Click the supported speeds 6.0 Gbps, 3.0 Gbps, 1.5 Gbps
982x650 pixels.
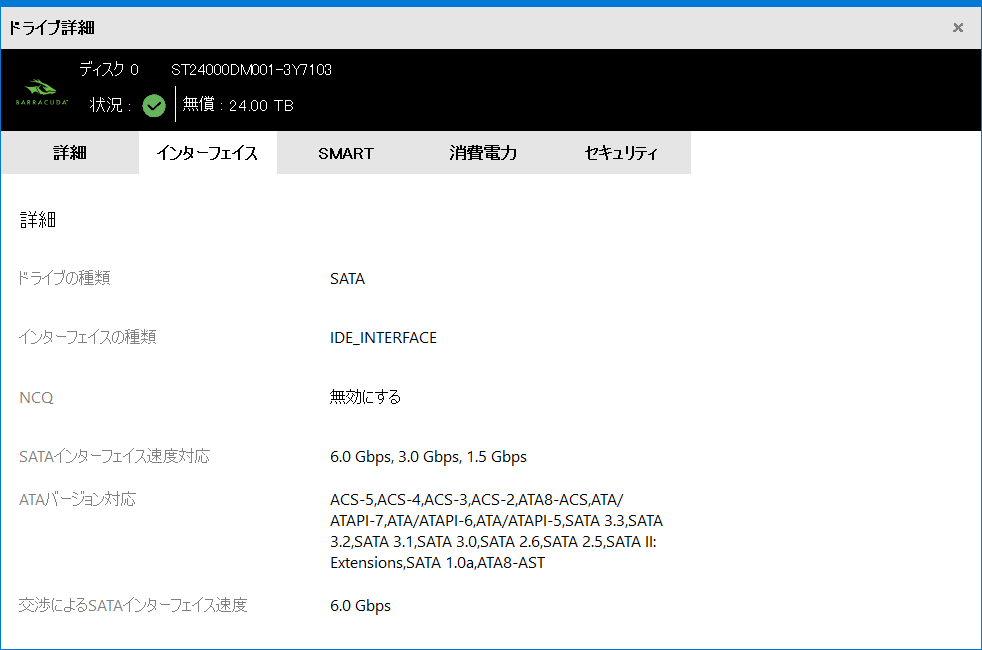(428, 457)
